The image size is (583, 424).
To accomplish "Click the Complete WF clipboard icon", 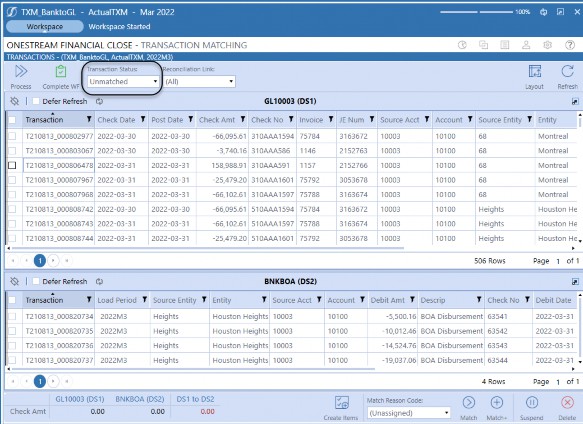I will tap(61, 71).
